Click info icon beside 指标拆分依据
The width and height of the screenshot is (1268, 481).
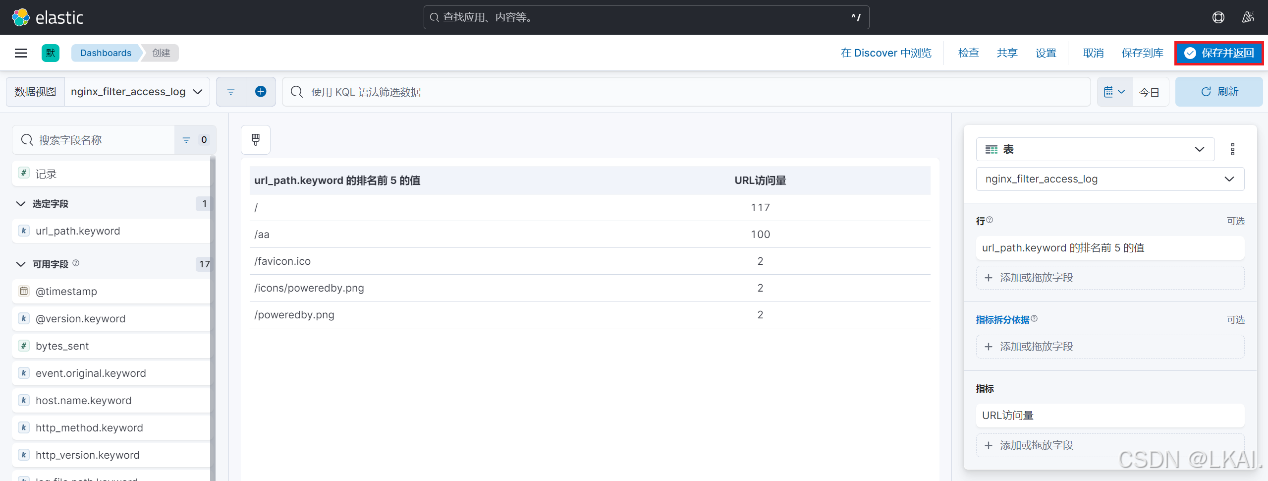click(1034, 319)
